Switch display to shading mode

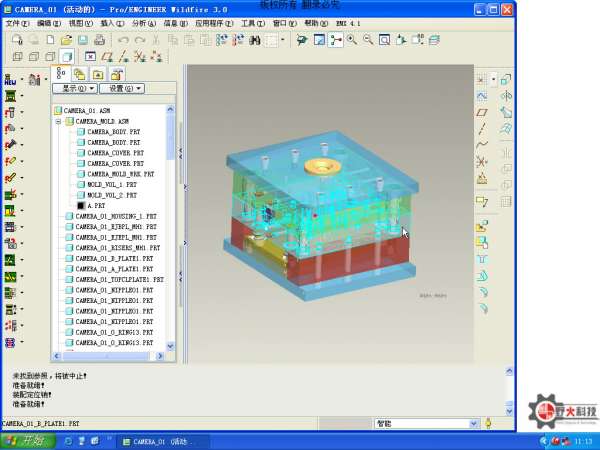coord(67,57)
